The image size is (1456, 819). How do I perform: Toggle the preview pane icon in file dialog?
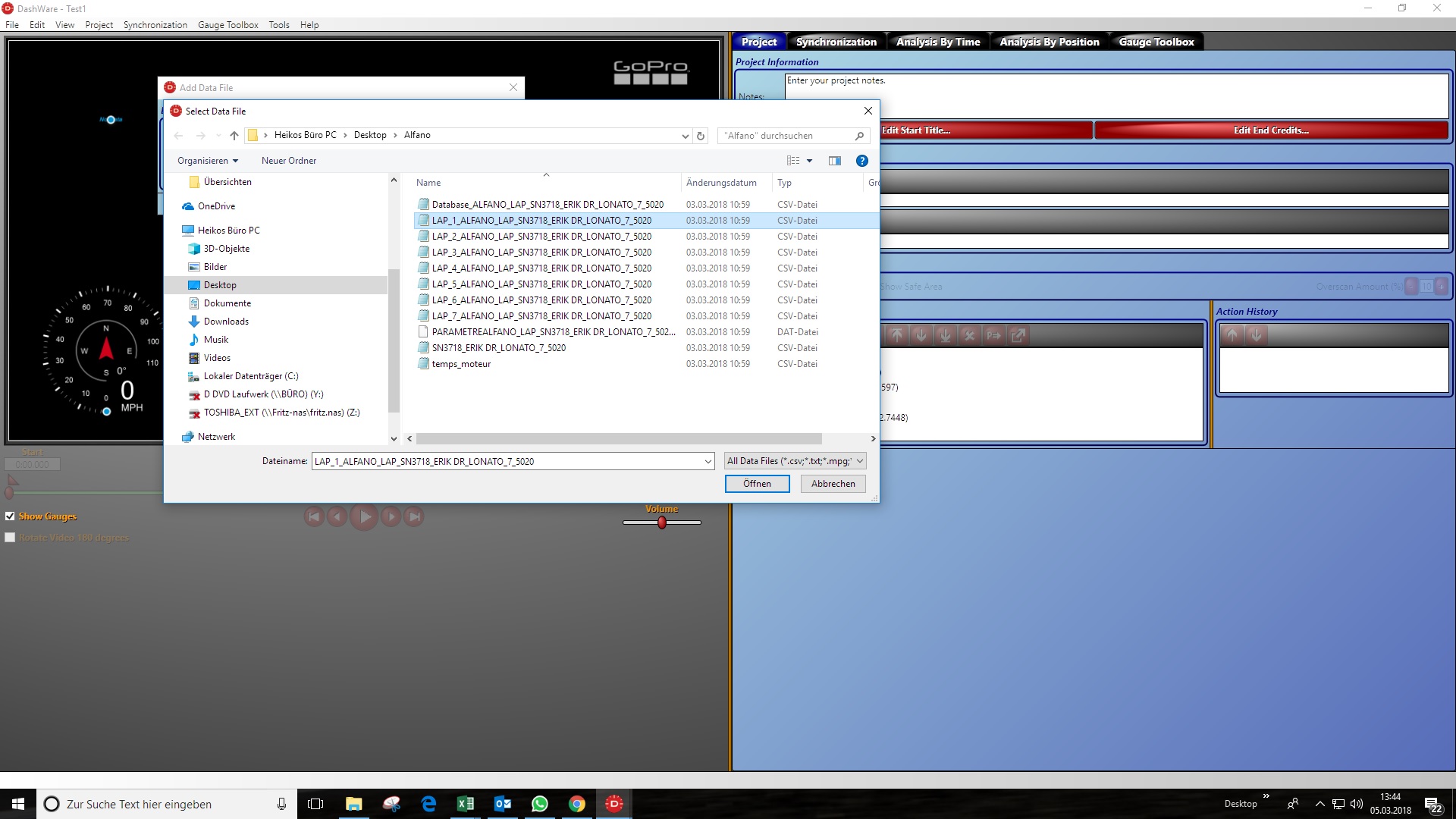[835, 161]
